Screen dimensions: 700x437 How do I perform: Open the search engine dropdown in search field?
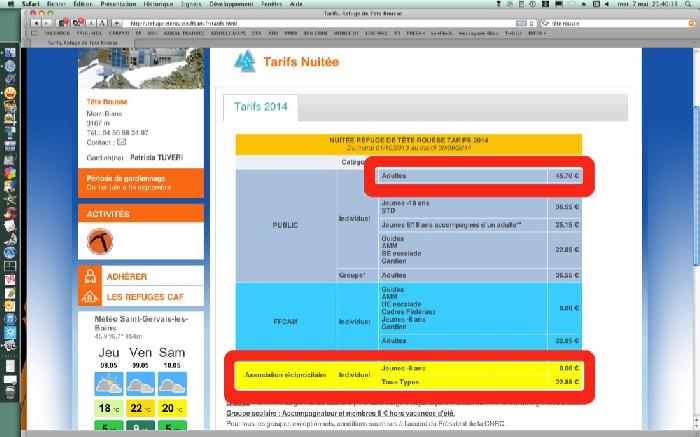click(x=545, y=23)
